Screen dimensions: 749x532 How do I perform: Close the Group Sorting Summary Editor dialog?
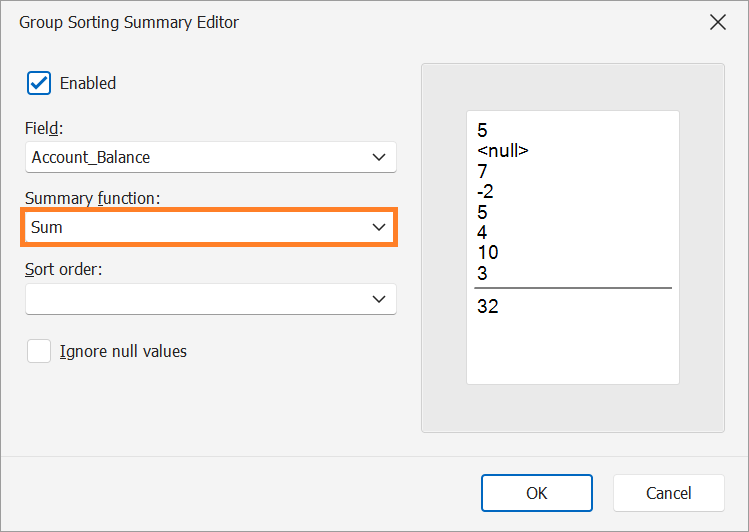point(717,22)
